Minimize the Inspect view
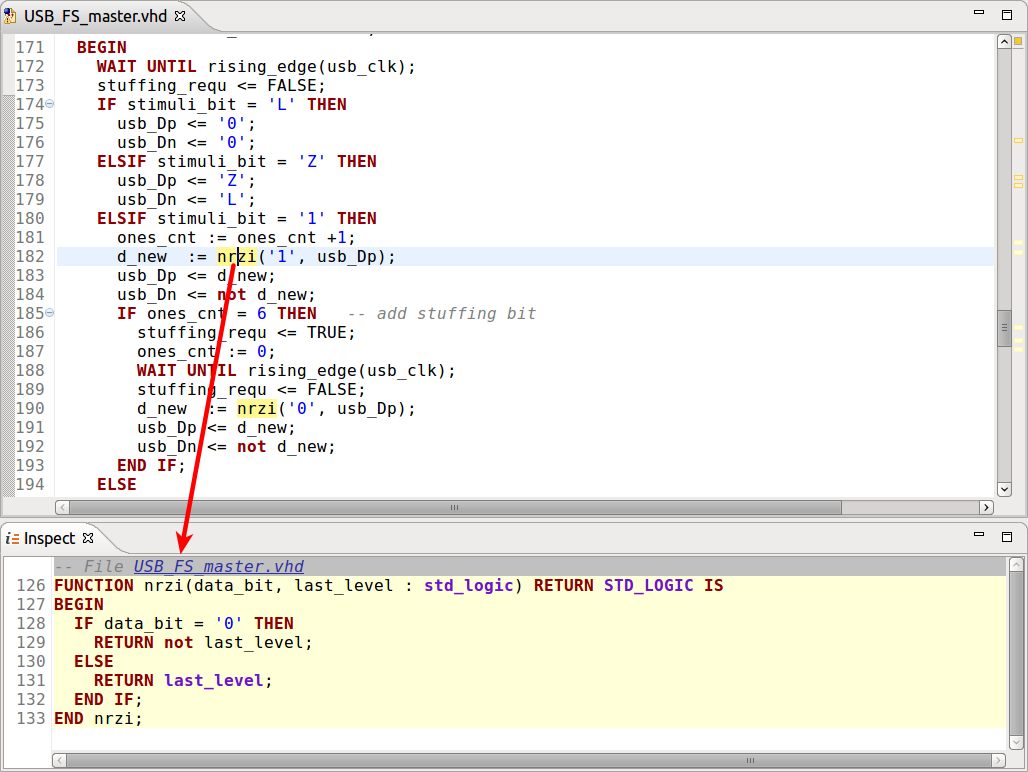 (978, 535)
